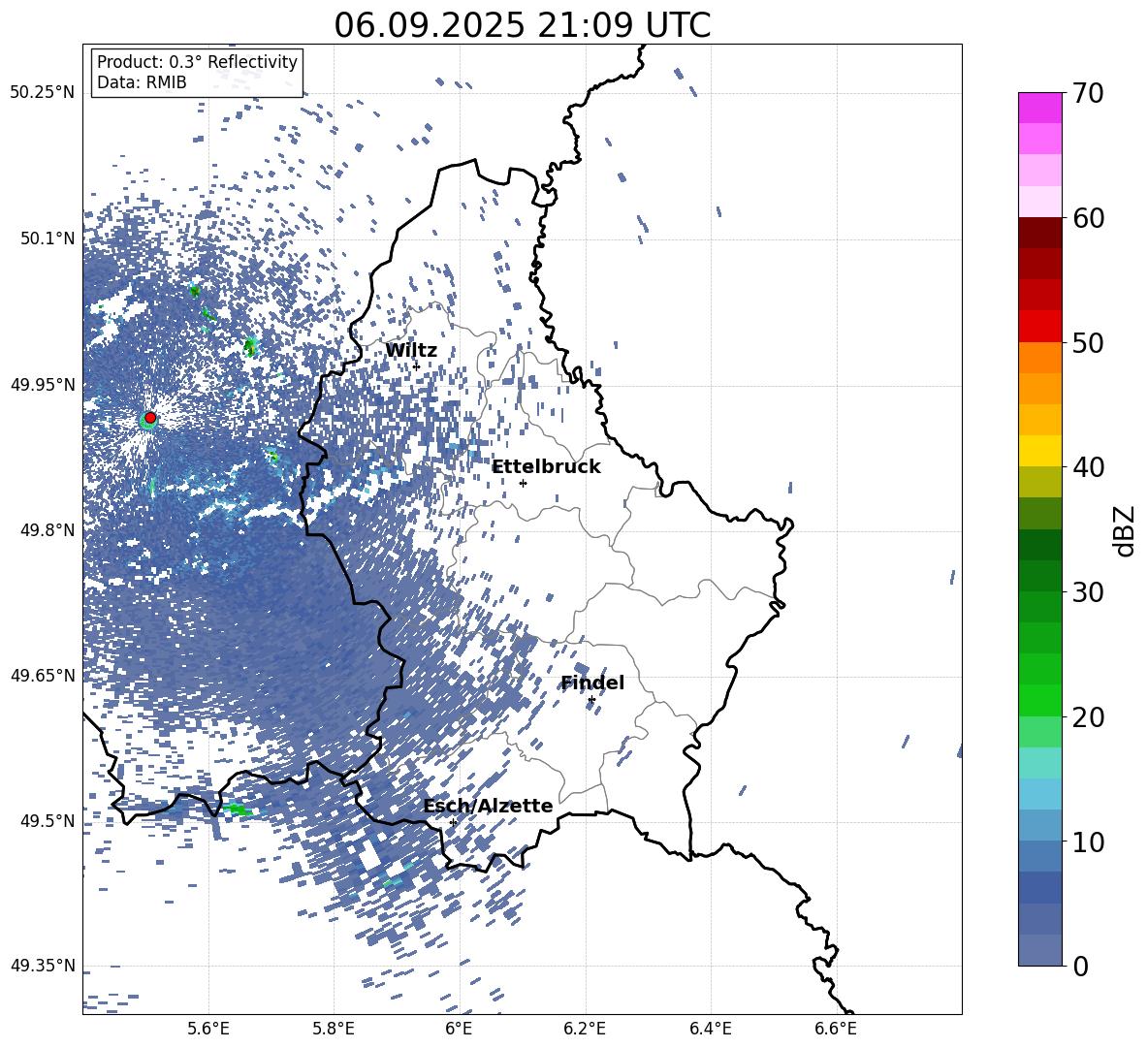Click the yellow colorbar segment at 40
The height and width of the screenshot is (1048, 1148).
pyautogui.click(x=1039, y=451)
